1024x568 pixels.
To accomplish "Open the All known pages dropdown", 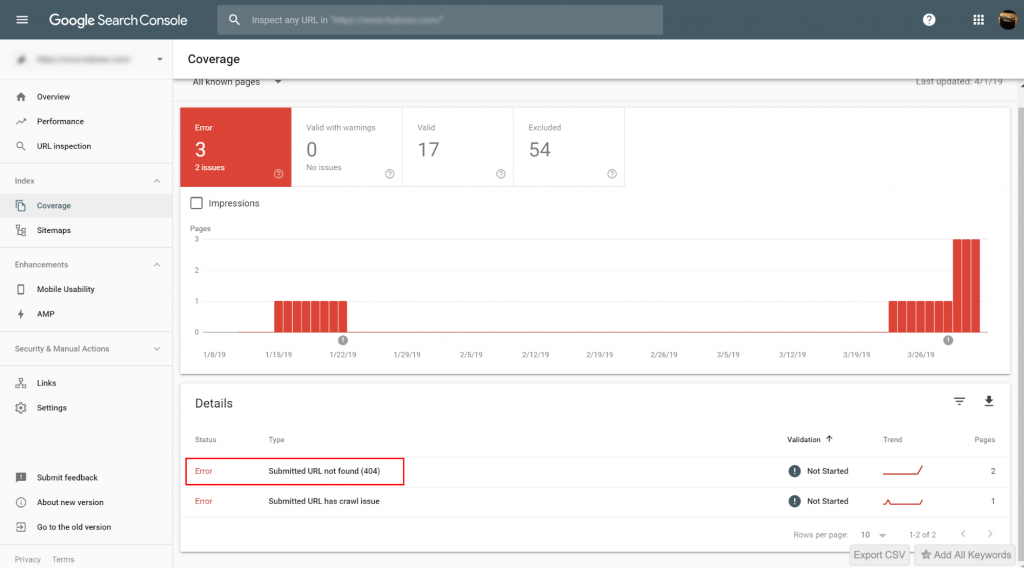I will pos(237,82).
